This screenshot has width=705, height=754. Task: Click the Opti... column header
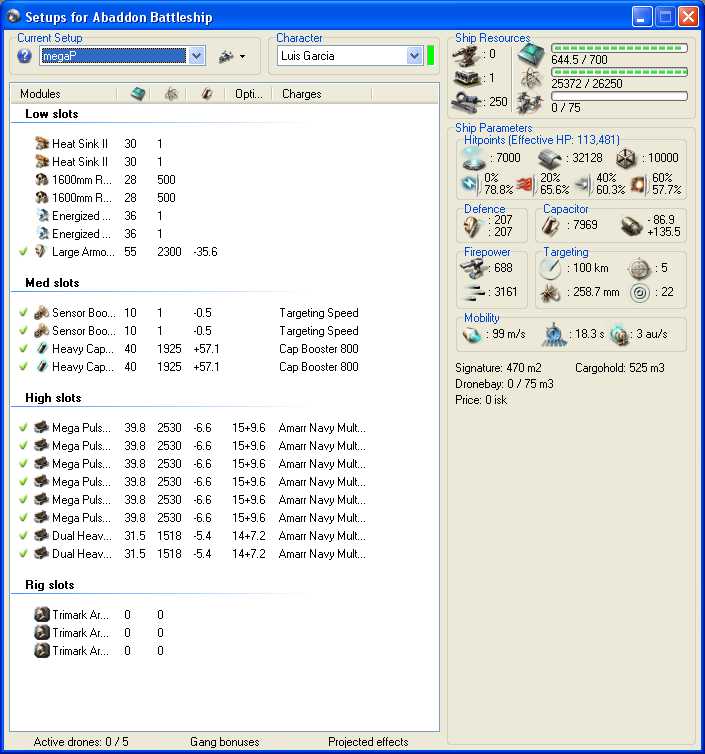(249, 94)
